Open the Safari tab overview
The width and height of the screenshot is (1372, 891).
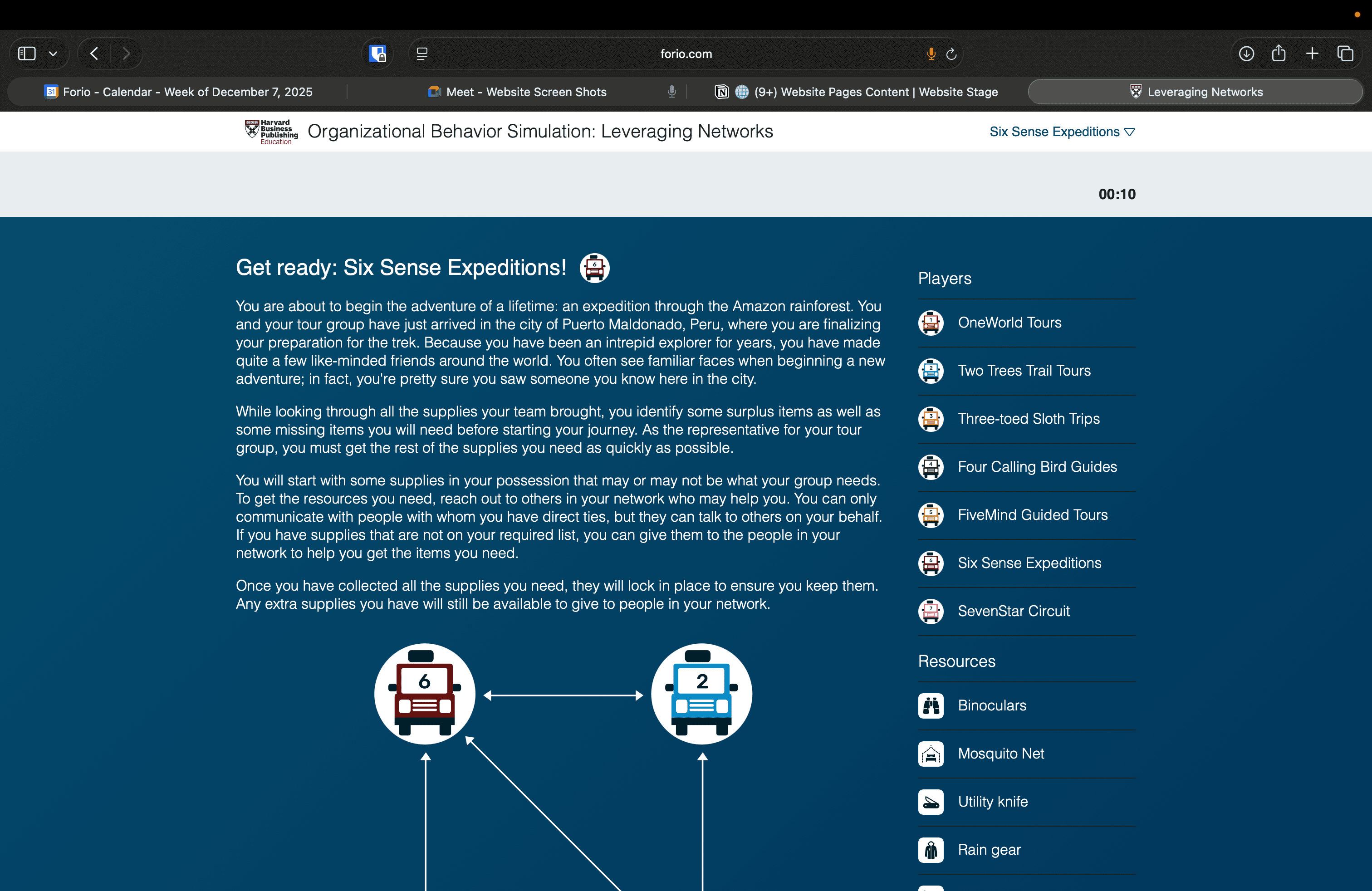click(1345, 54)
